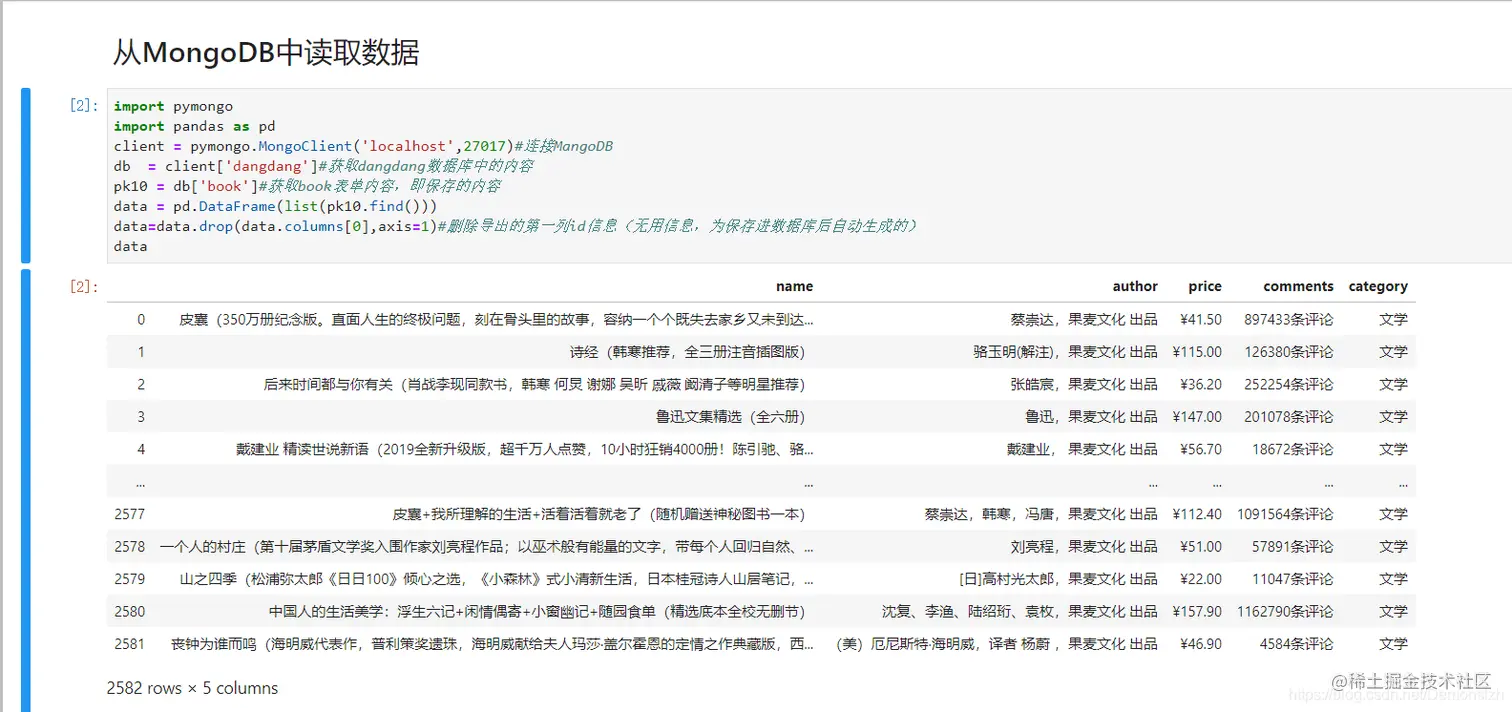This screenshot has width=1512, height=712.
Task: Click the price cell ¥56.70
Action: [x=1201, y=449]
